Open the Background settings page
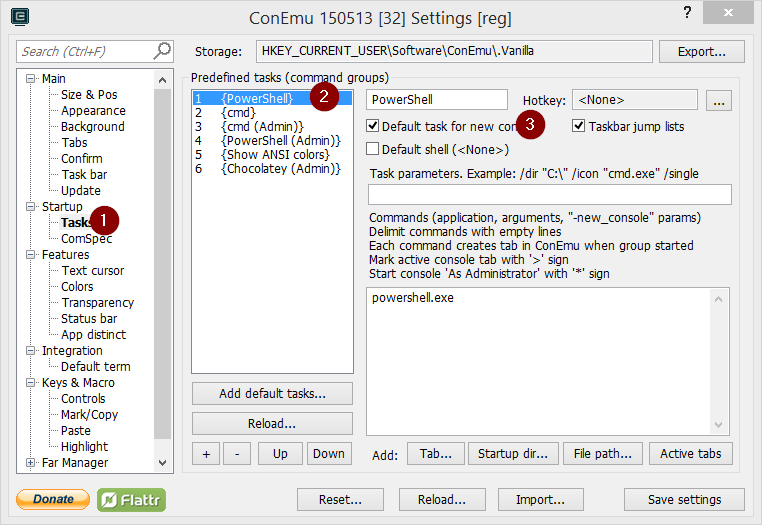This screenshot has width=762, height=525. point(93,126)
